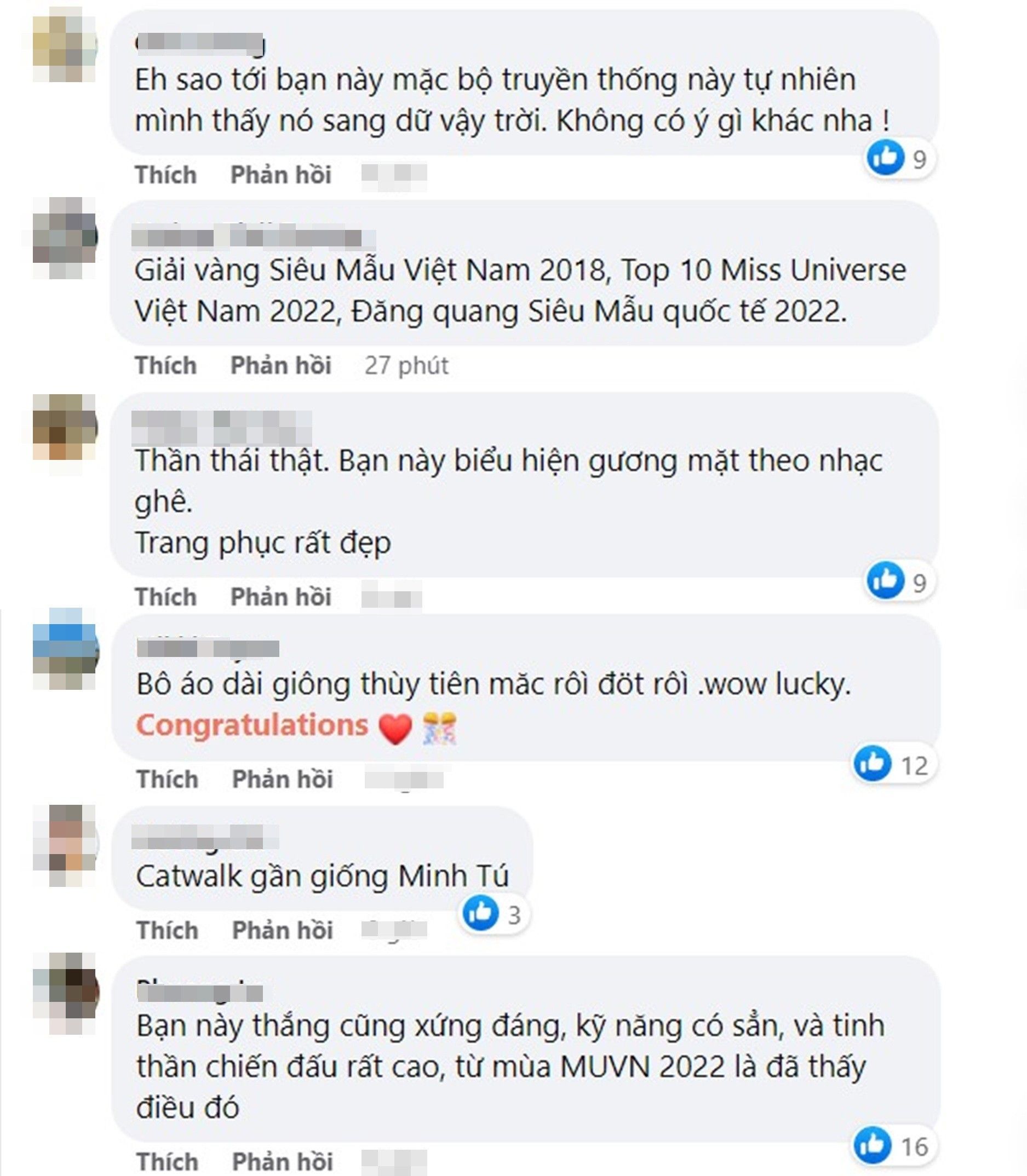Reply to the 'Giải vàng Siêu Mẫu' comment
This screenshot has height=1176, width=1027.
(x=281, y=366)
